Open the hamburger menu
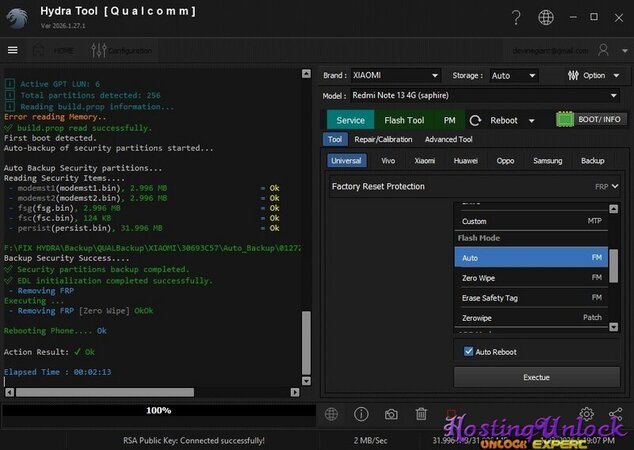 pyautogui.click(x=12, y=50)
